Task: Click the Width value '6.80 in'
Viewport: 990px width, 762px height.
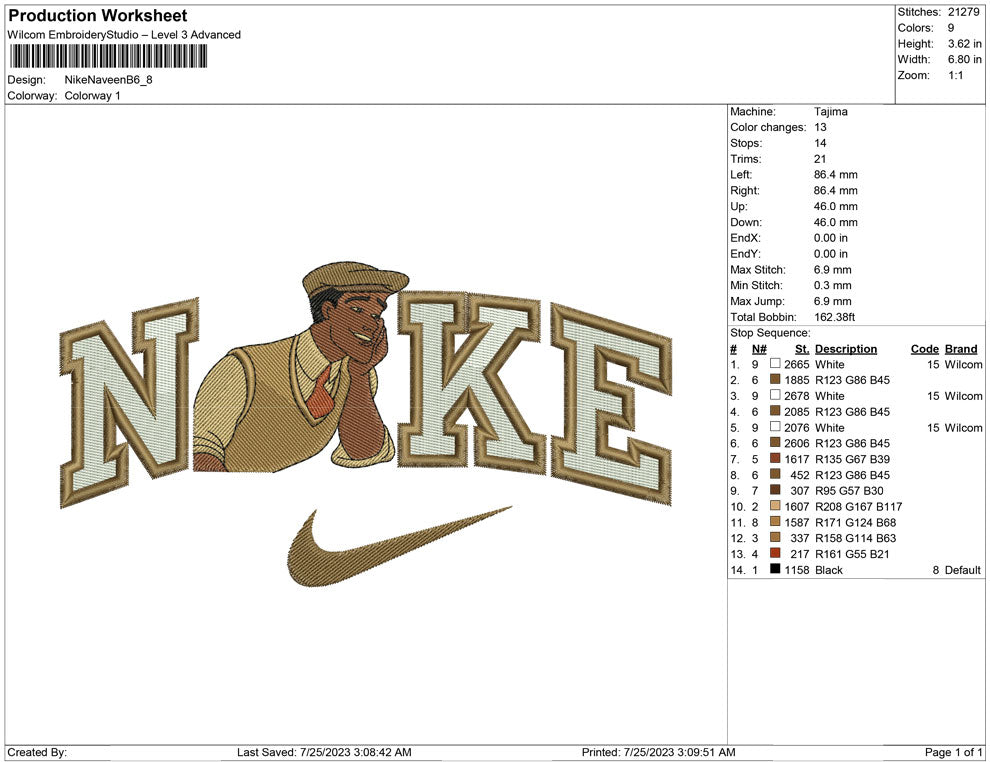Action: coord(965,59)
